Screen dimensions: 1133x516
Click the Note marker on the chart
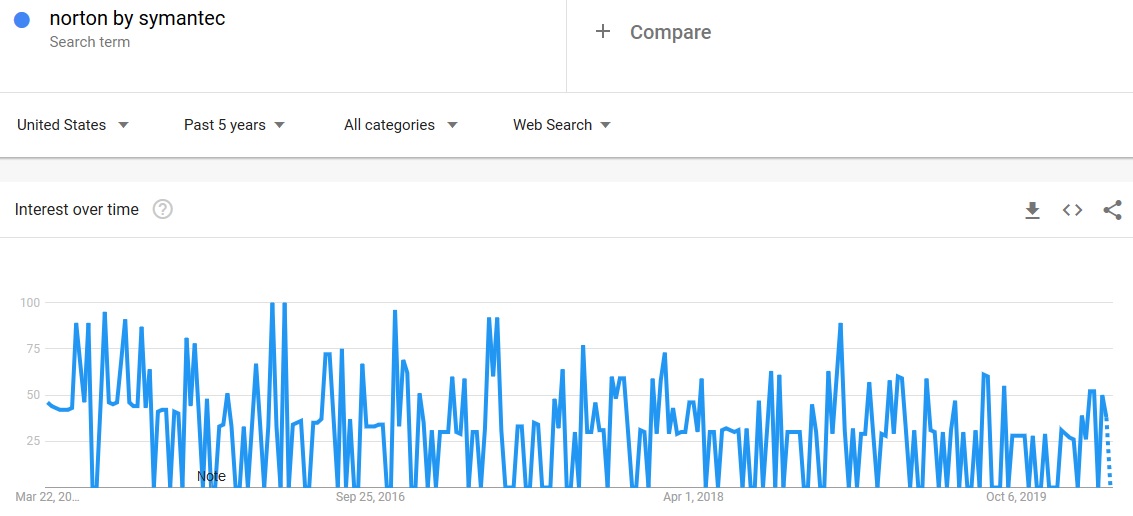point(211,476)
